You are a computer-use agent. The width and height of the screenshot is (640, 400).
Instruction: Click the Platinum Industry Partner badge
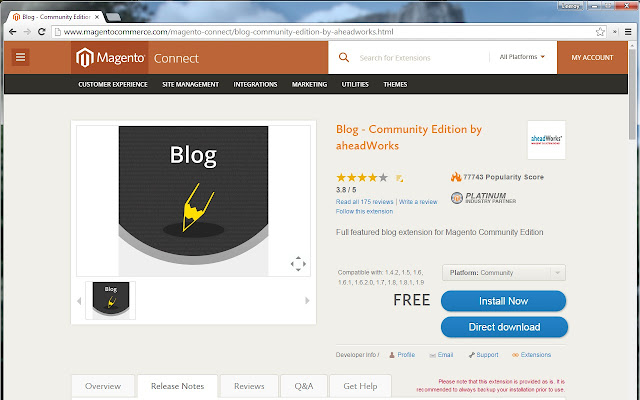pyautogui.click(x=484, y=198)
